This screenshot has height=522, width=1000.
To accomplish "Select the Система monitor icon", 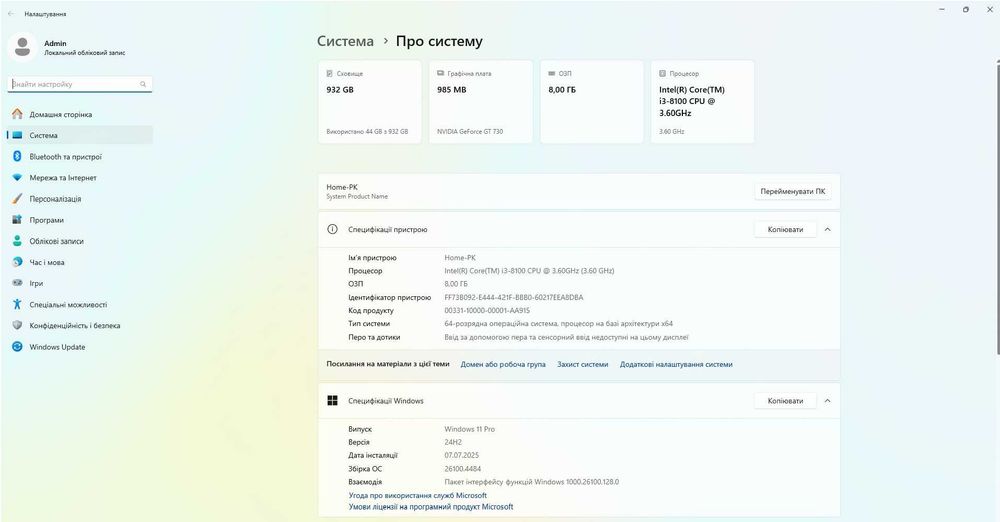I will (x=17, y=135).
